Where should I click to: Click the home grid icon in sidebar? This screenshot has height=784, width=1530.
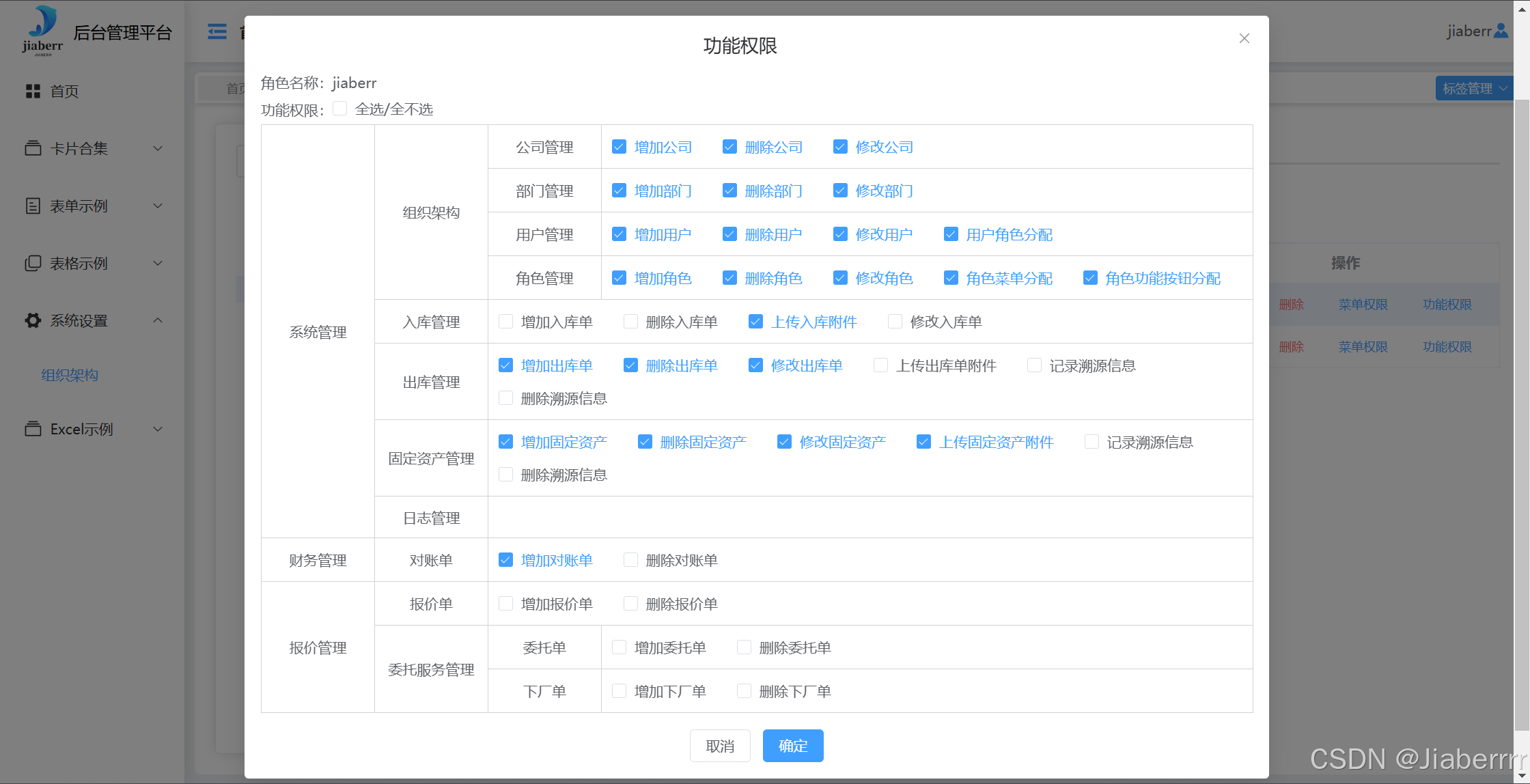click(33, 92)
